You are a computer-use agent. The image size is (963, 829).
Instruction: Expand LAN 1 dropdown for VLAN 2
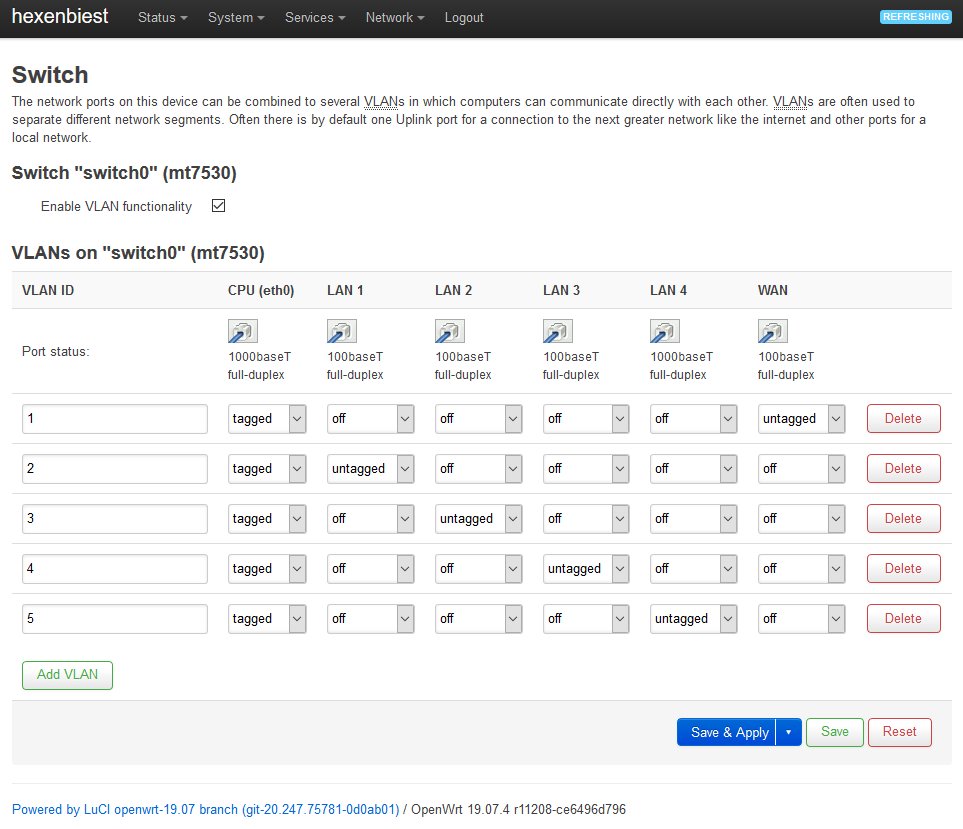370,469
